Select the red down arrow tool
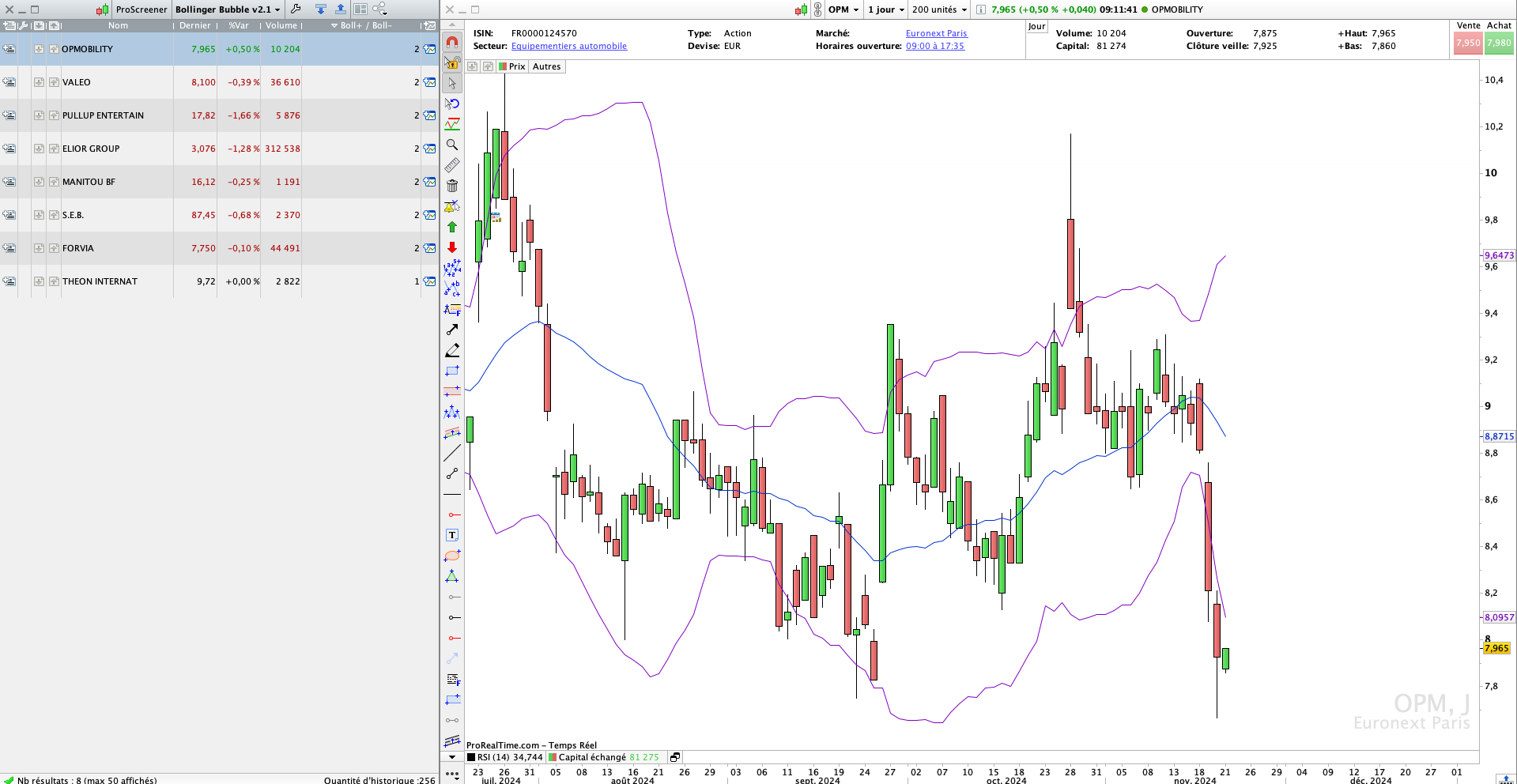Image resolution: width=1517 pixels, height=784 pixels. pyautogui.click(x=452, y=247)
